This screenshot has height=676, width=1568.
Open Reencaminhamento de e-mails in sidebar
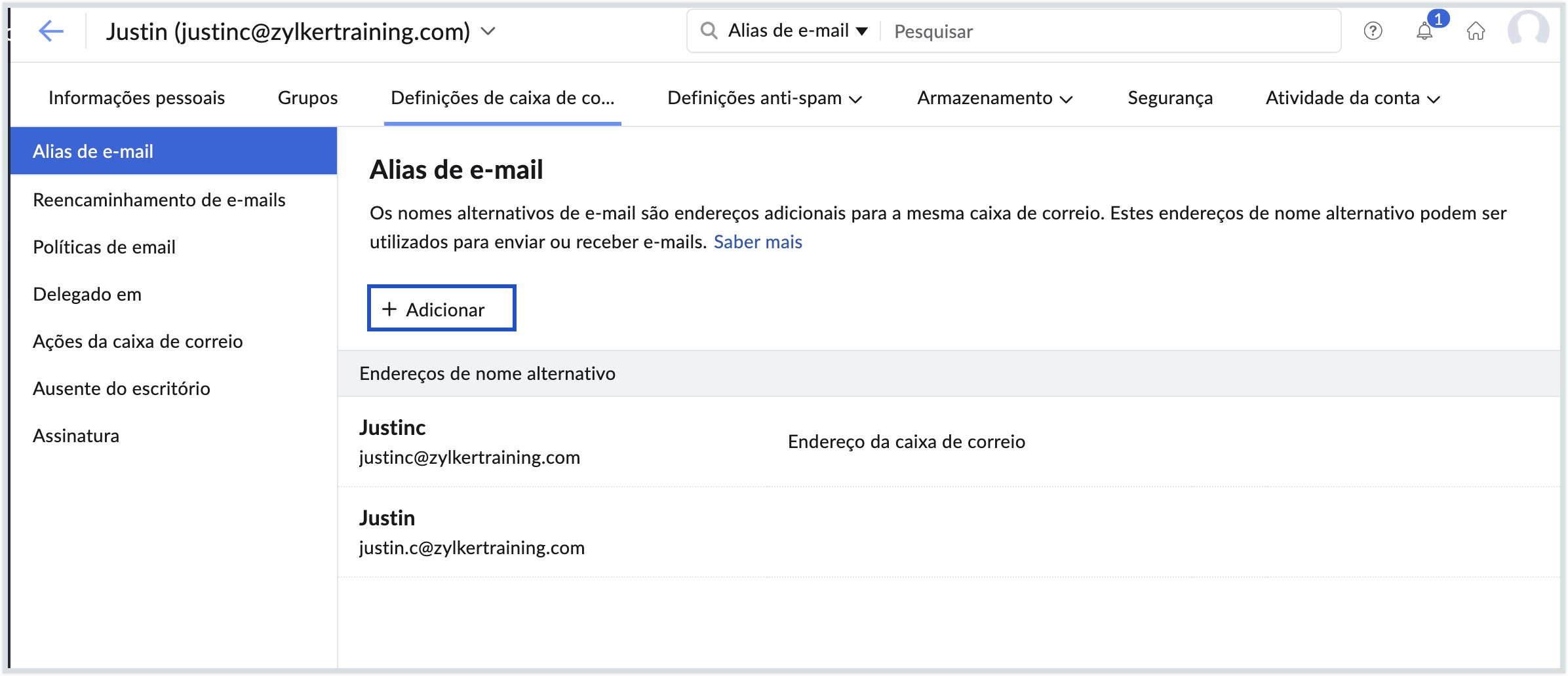159,200
